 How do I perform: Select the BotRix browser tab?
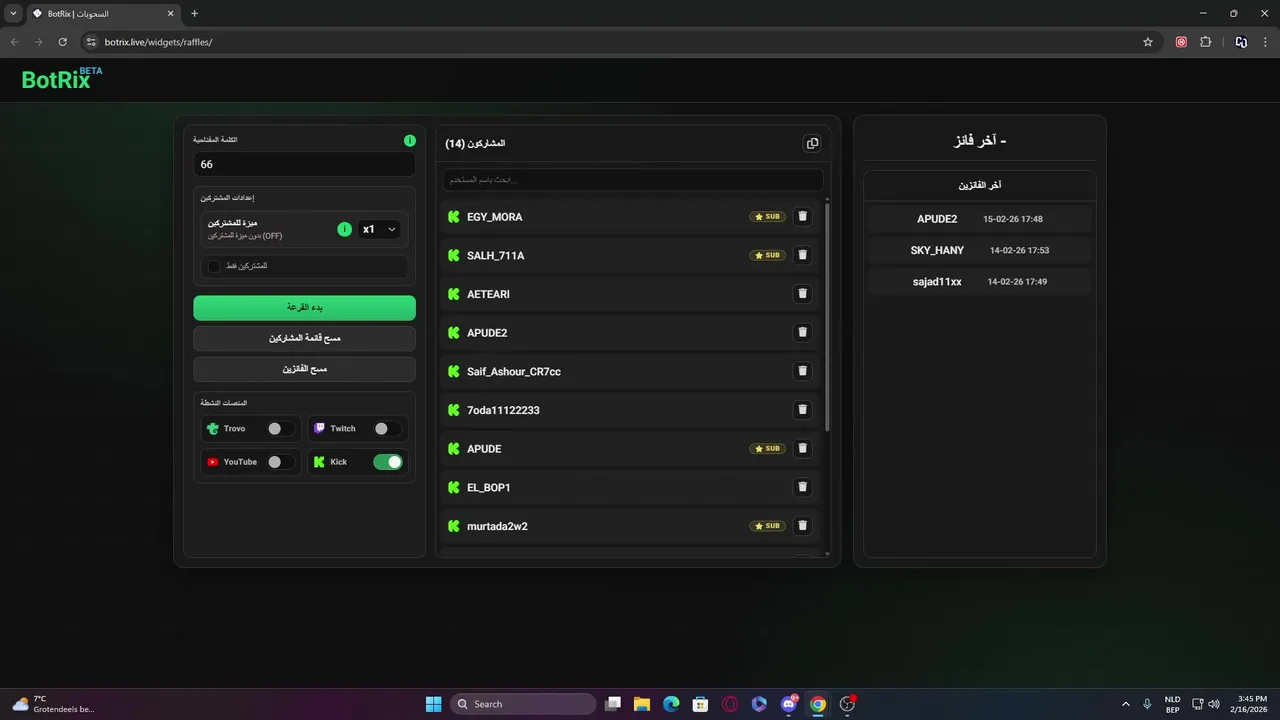click(102, 14)
